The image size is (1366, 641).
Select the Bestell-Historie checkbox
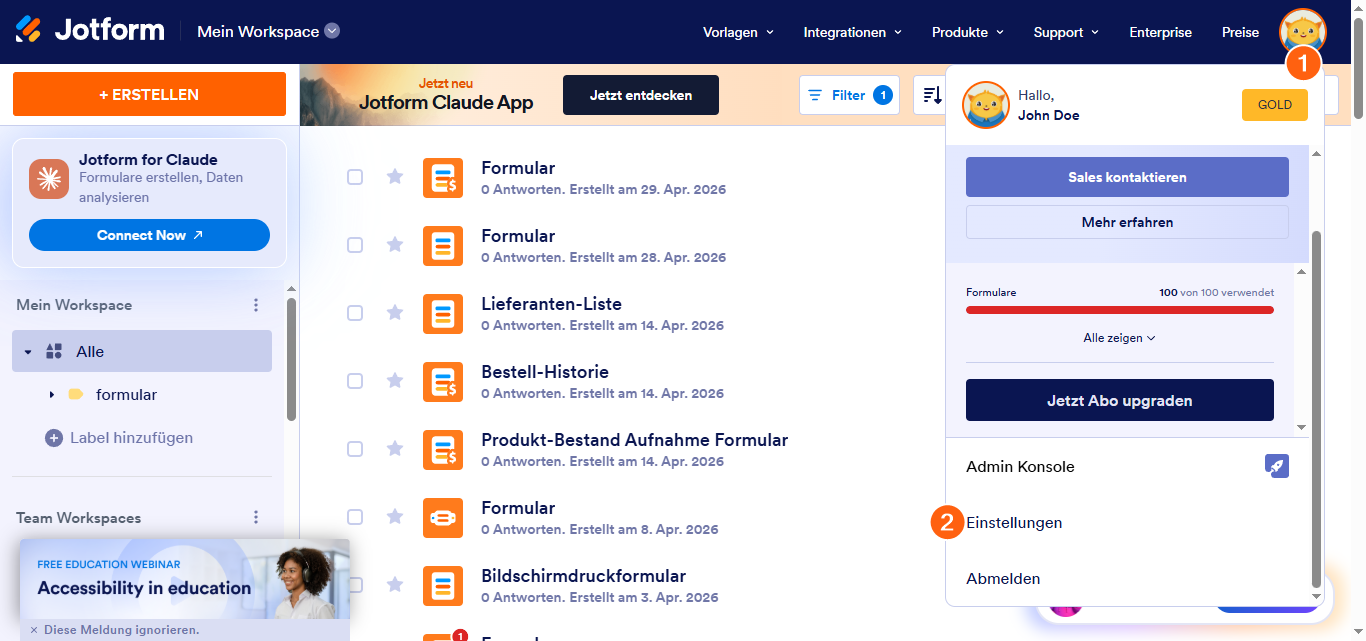click(x=355, y=381)
